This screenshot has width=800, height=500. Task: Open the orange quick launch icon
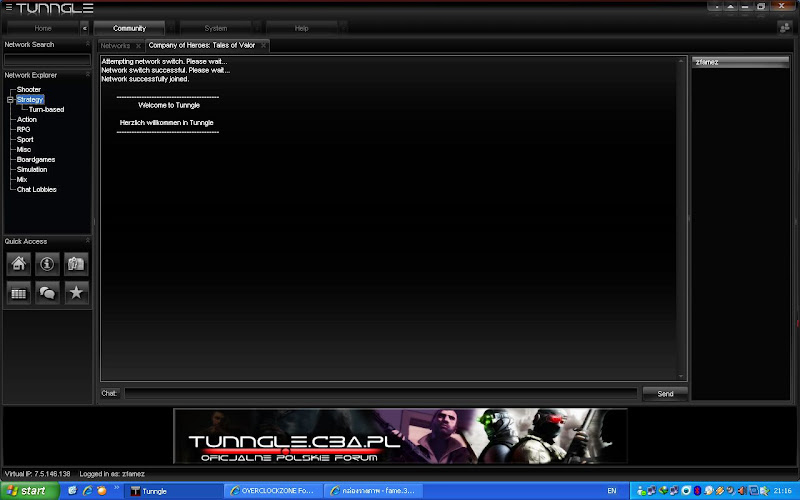102,490
